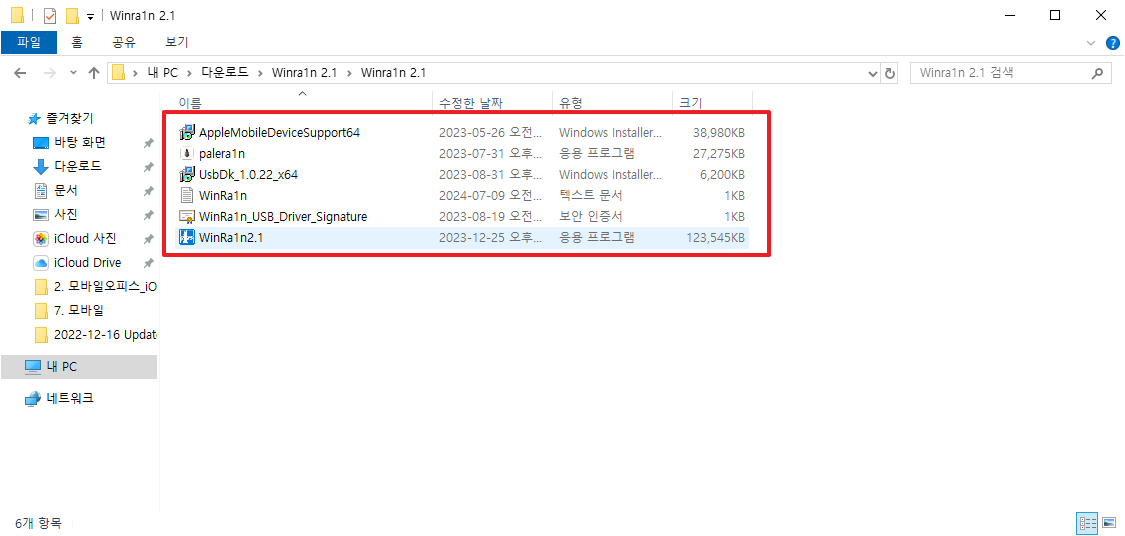
Task: Click the 38,980KB size cell
Action: click(x=719, y=133)
